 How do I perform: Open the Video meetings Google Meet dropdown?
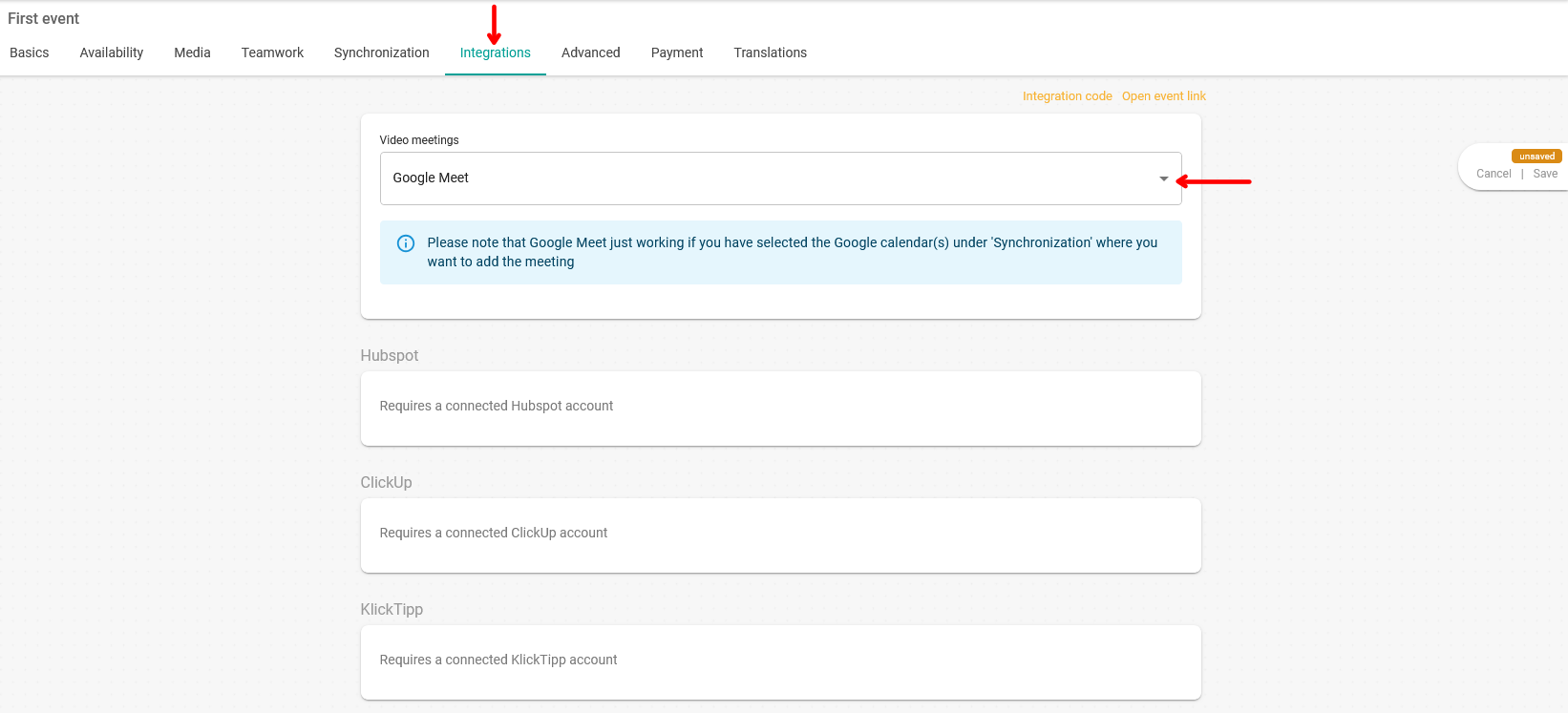781,178
